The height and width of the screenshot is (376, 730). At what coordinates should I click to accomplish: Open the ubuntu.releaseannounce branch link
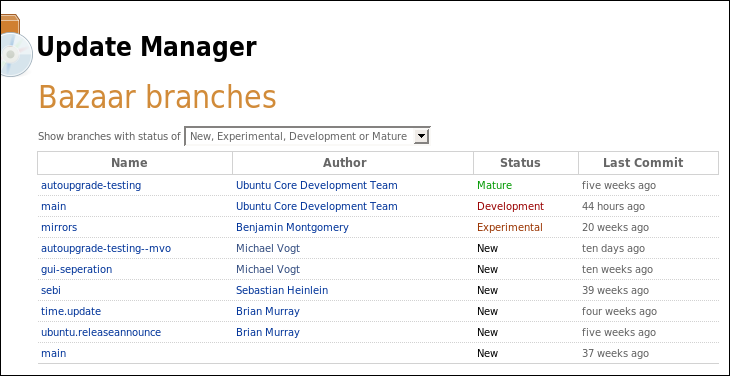point(101,332)
